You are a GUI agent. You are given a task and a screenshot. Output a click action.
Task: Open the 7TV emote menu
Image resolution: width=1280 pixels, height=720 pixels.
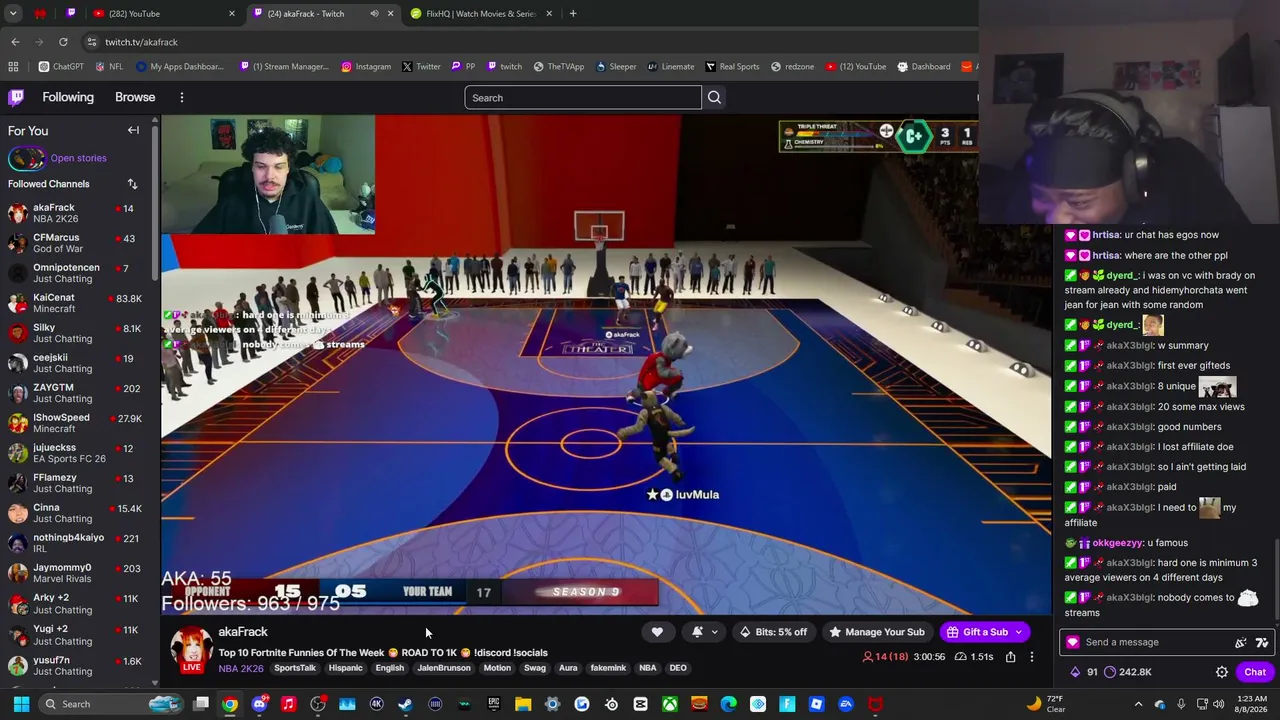click(x=1262, y=642)
